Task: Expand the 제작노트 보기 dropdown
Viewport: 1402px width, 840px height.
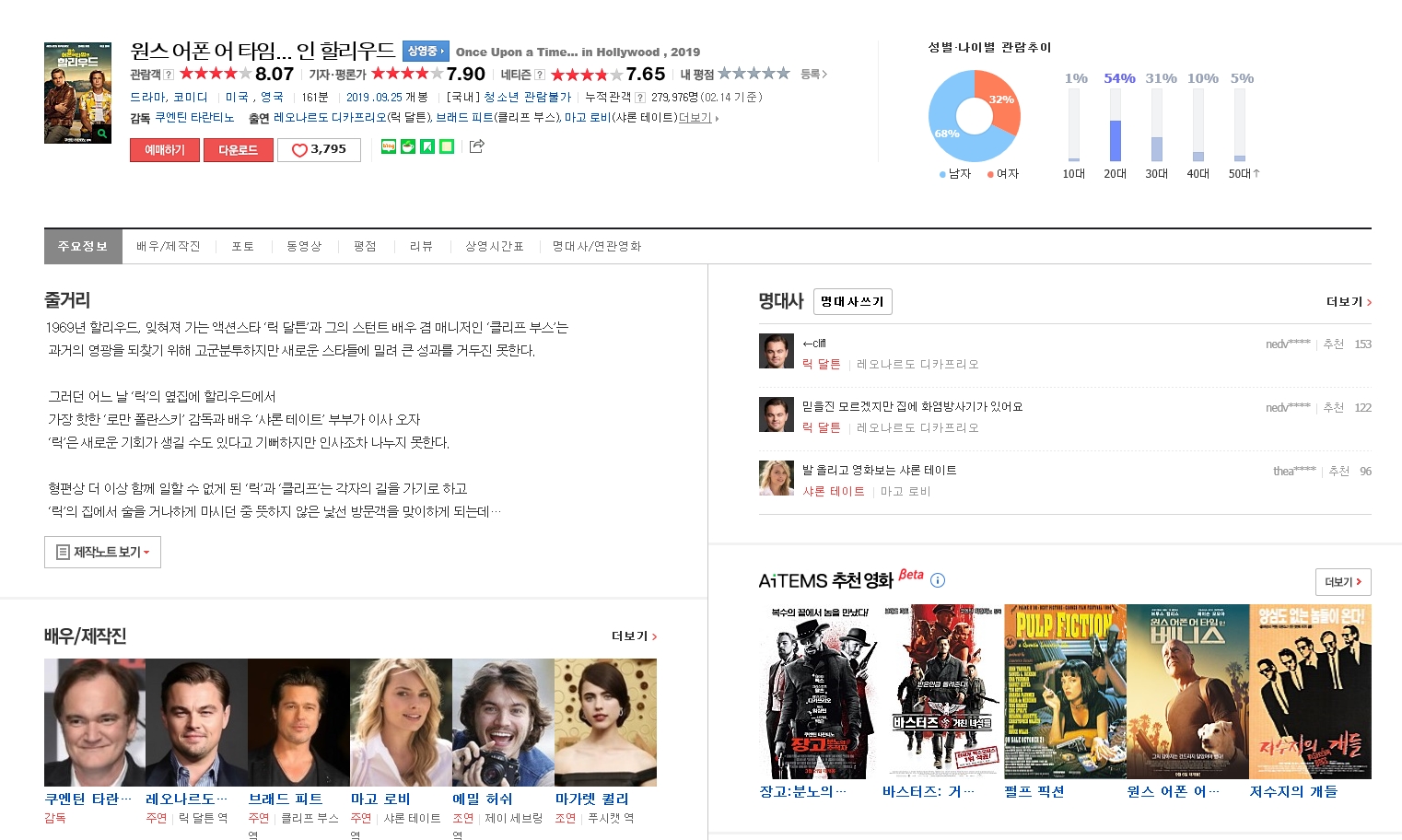Action: (102, 552)
